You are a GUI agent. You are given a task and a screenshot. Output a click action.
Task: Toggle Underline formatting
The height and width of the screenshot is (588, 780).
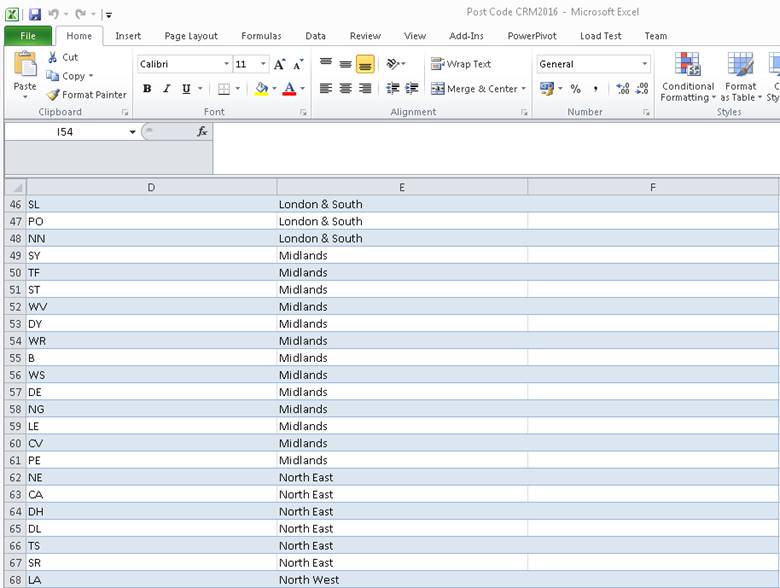coord(186,89)
